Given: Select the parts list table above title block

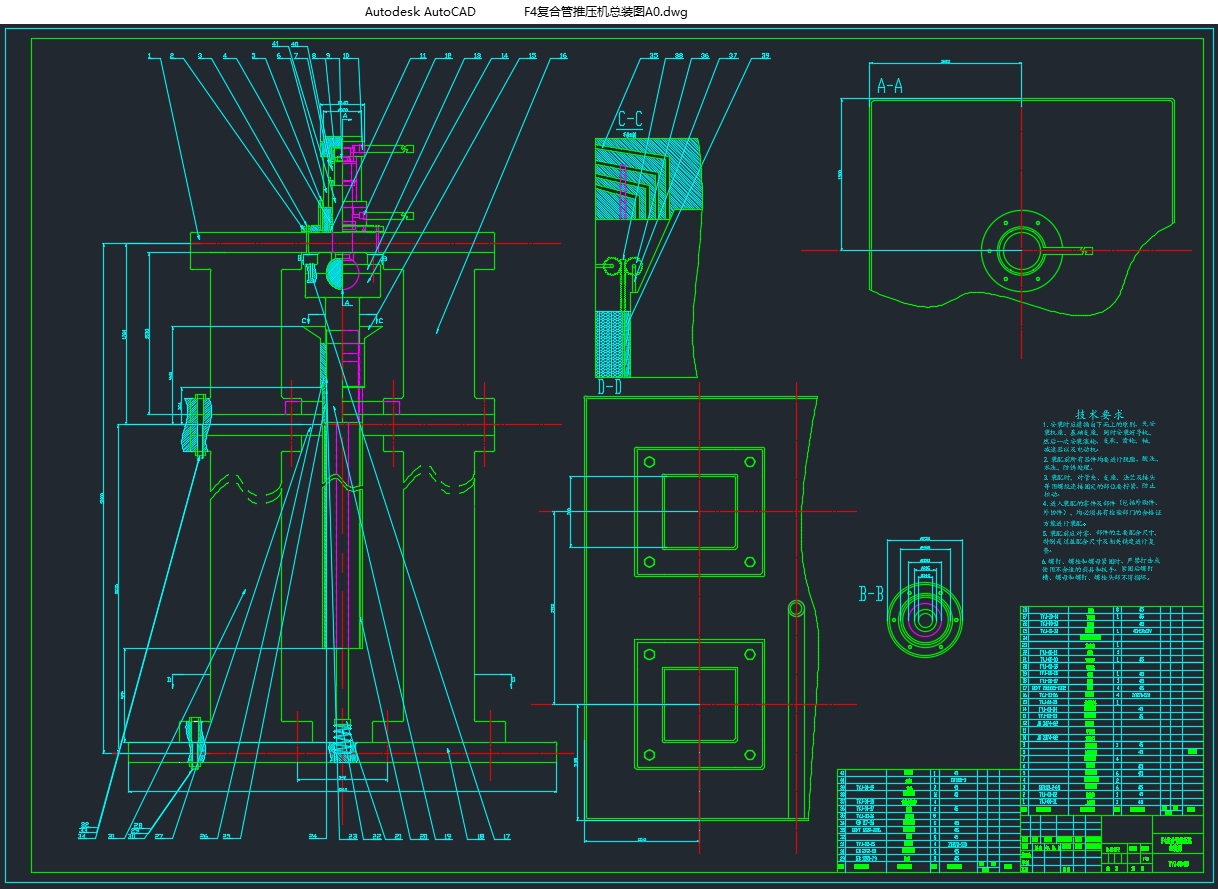Looking at the screenshot, I should pyautogui.click(x=1111, y=708).
